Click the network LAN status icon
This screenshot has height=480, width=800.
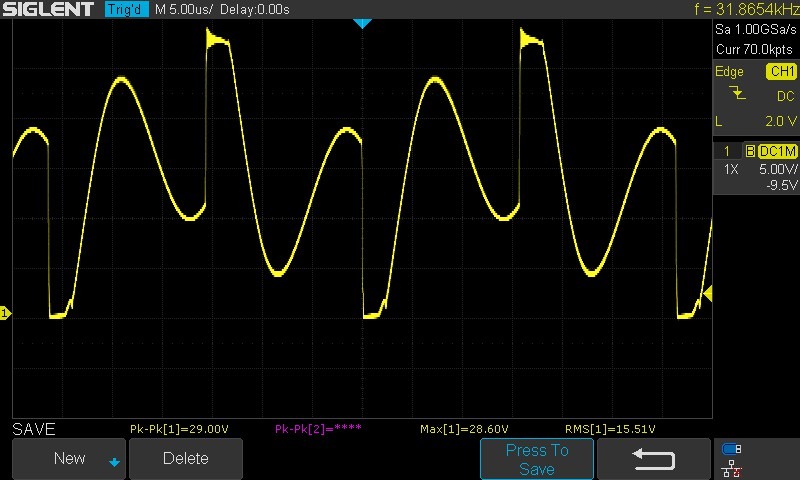732,468
